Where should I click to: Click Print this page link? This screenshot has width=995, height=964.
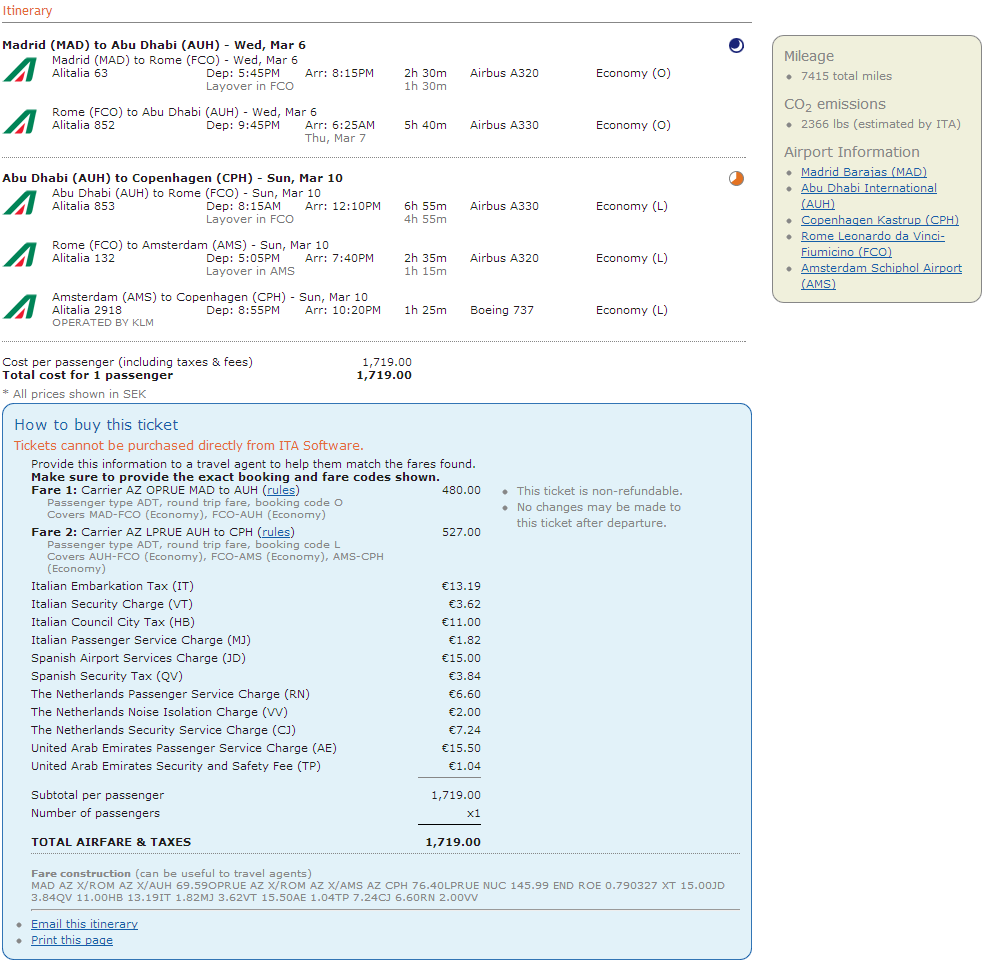[71, 940]
